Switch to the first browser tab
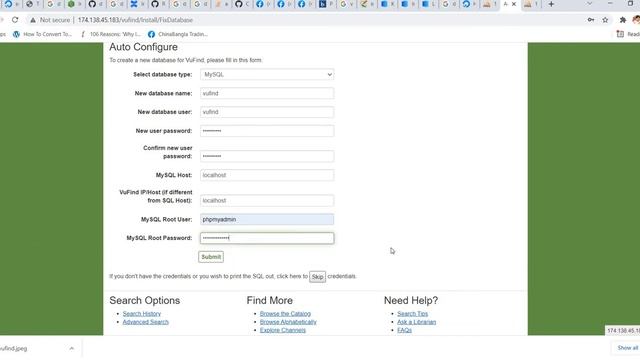Screen dimensions: 640x360 (11, 4)
